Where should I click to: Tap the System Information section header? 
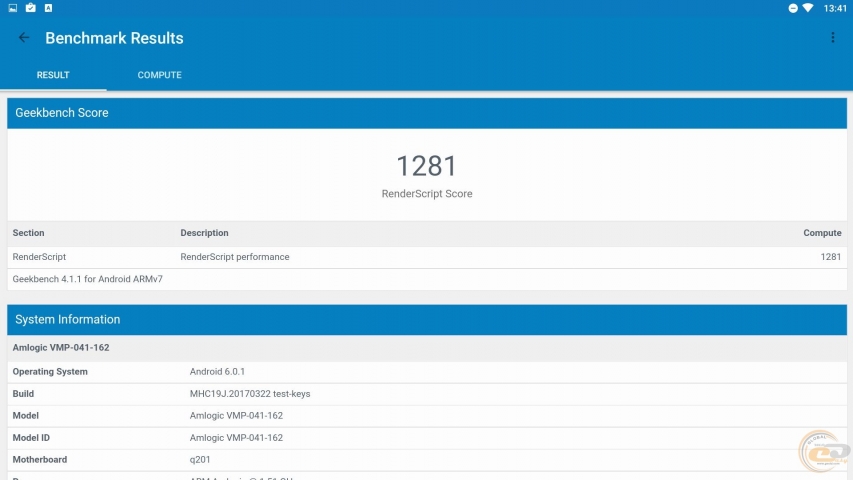[426, 320]
